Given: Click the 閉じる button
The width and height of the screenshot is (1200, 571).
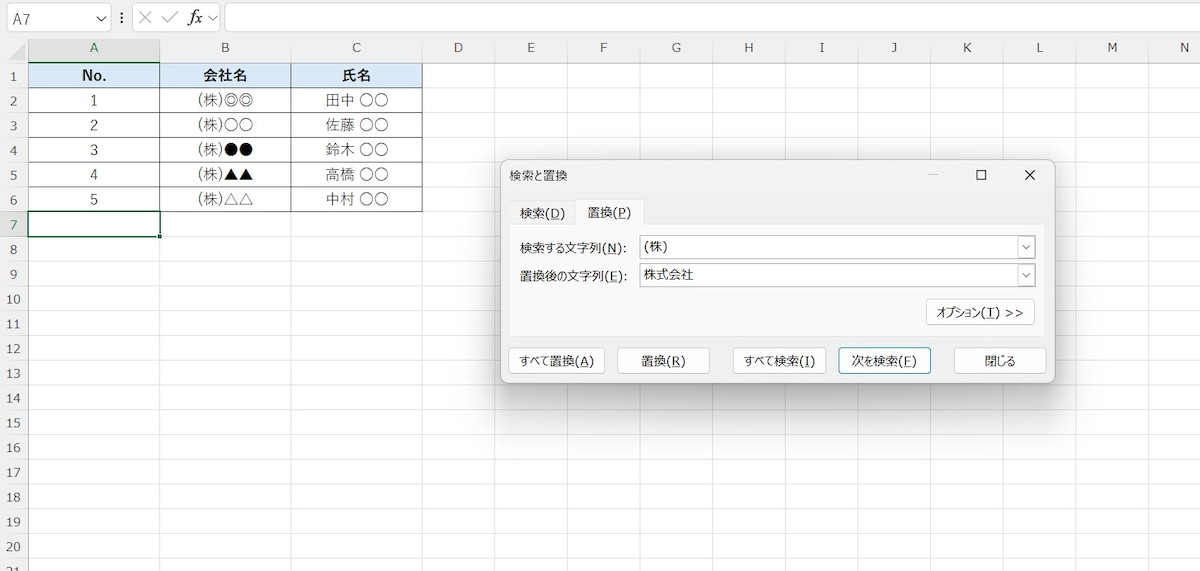Looking at the screenshot, I should 1000,361.
